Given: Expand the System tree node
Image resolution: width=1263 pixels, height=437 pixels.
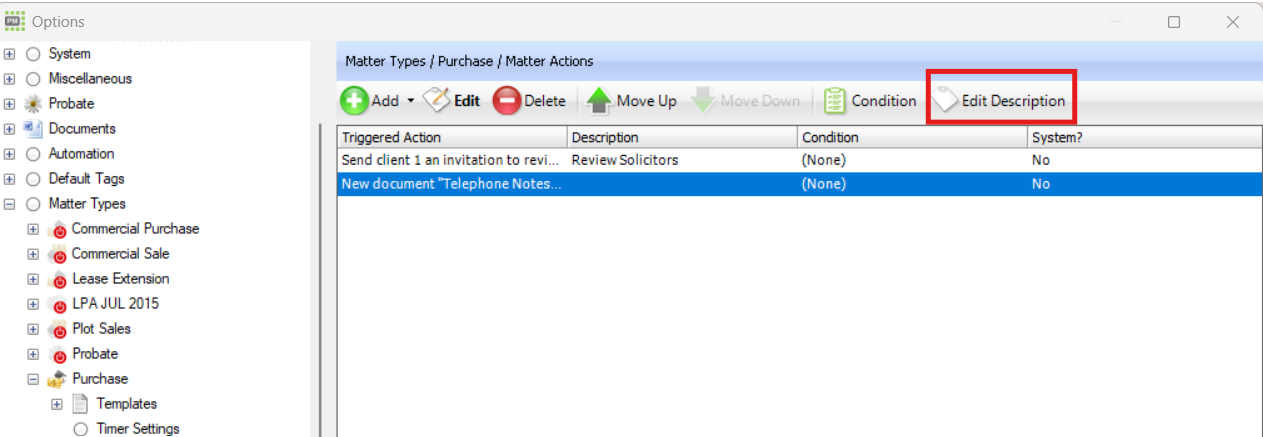Looking at the screenshot, I should pyautogui.click(x=9, y=54).
